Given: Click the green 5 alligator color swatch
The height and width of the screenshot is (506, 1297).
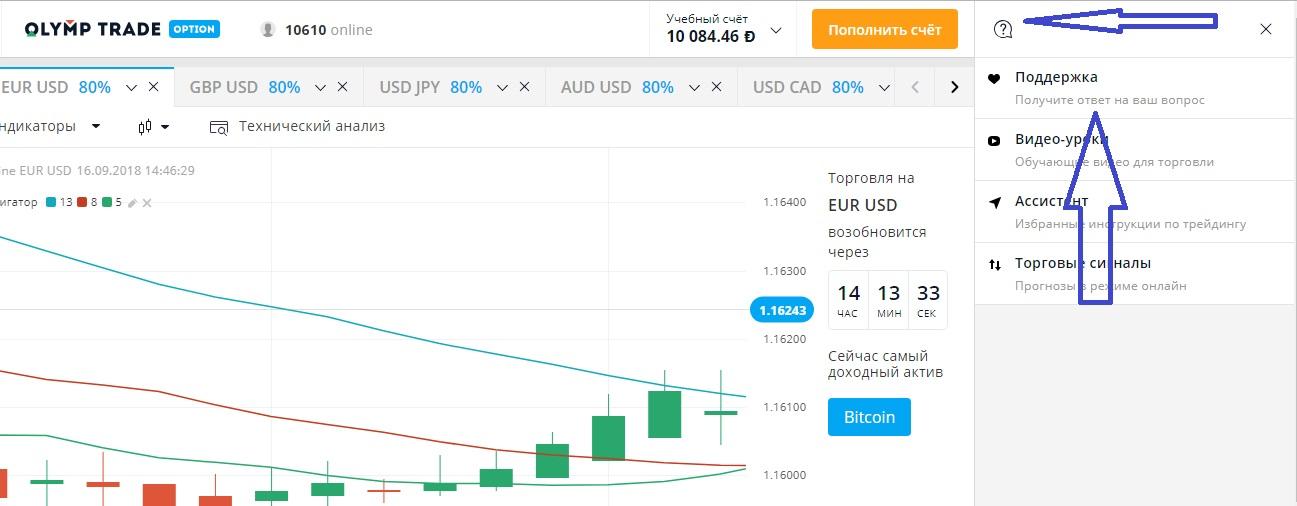Looking at the screenshot, I should point(106,202).
